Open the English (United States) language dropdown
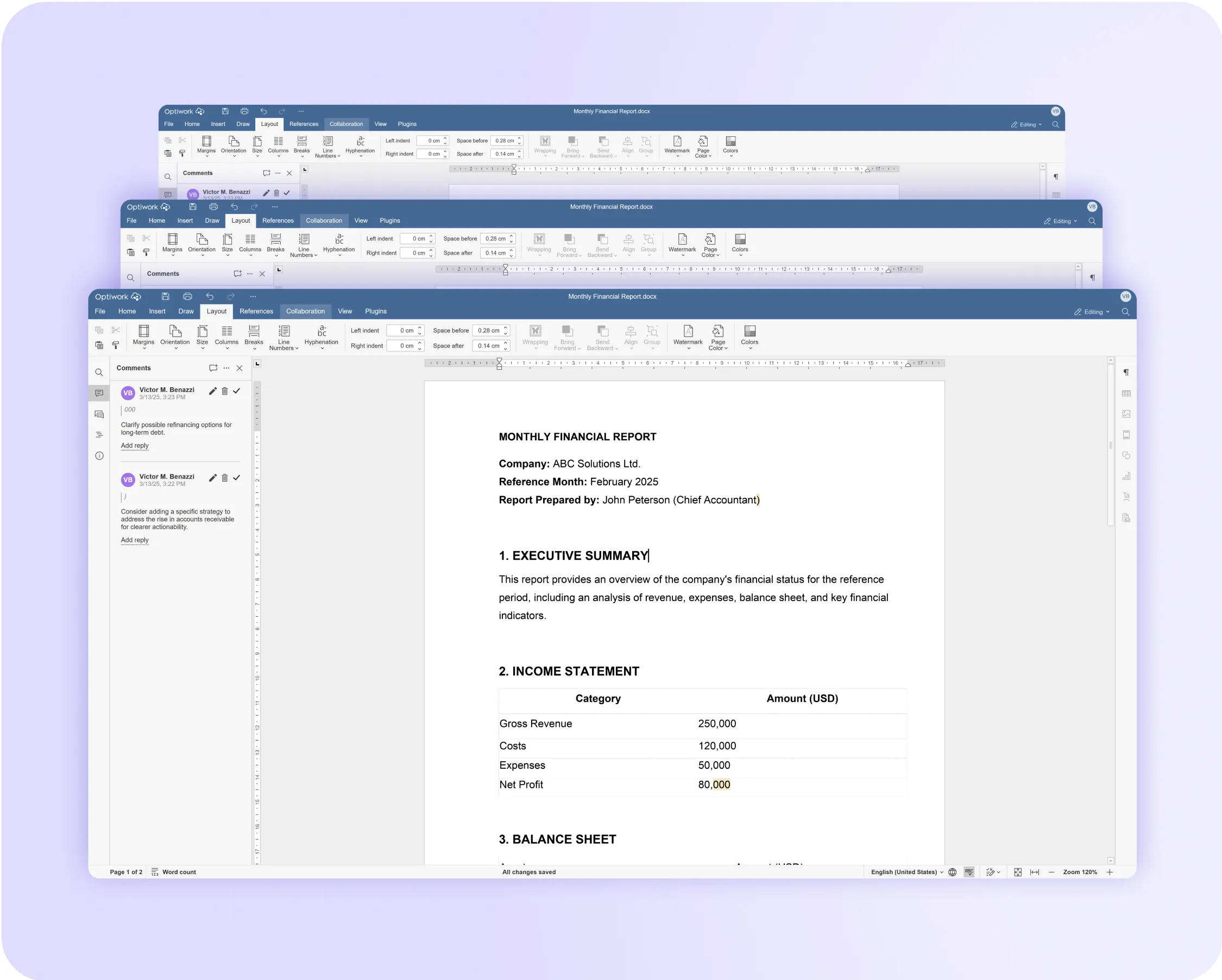This screenshot has width=1222, height=980. tap(907, 872)
